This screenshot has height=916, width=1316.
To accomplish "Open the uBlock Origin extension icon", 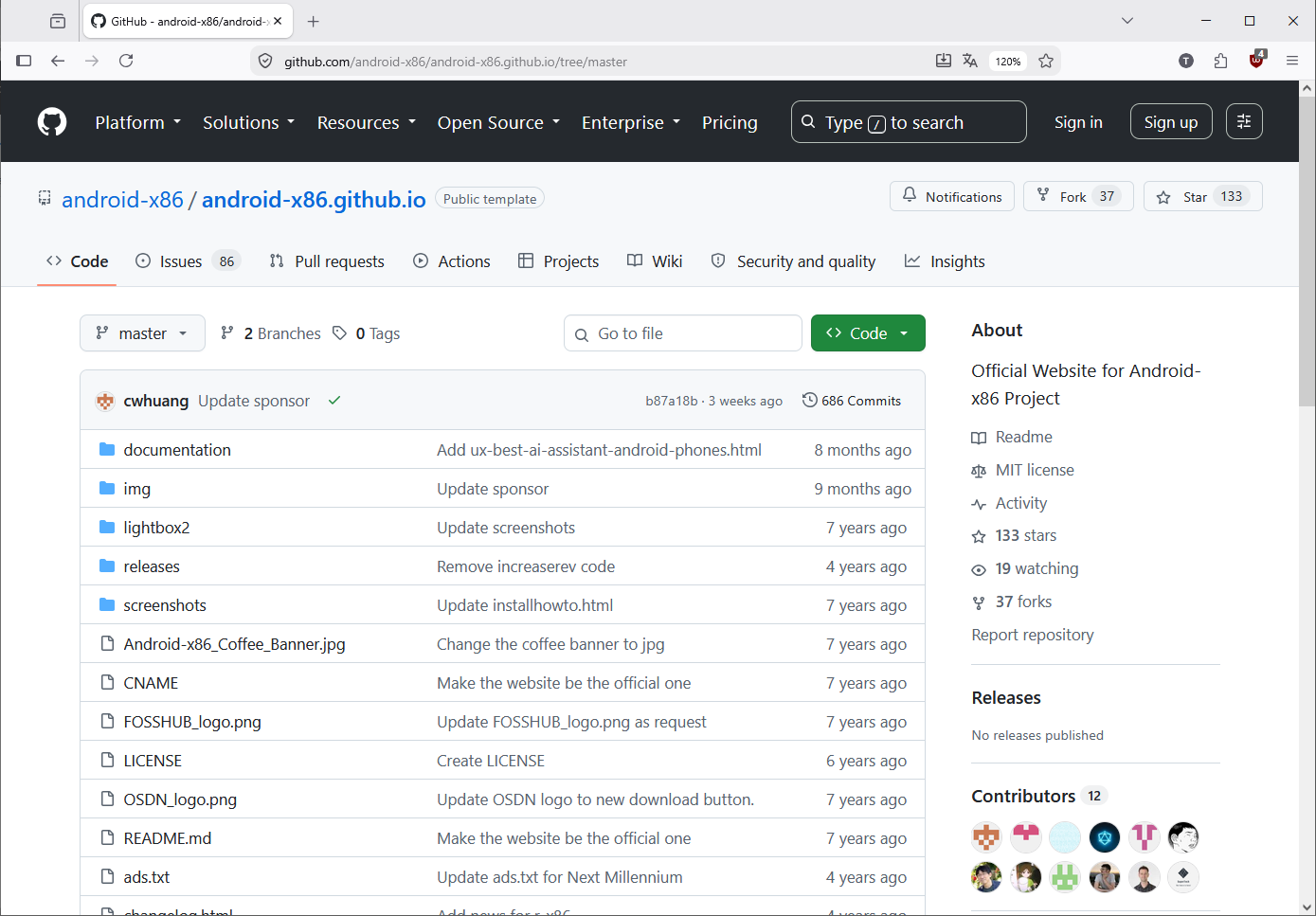I will pos(1257,59).
